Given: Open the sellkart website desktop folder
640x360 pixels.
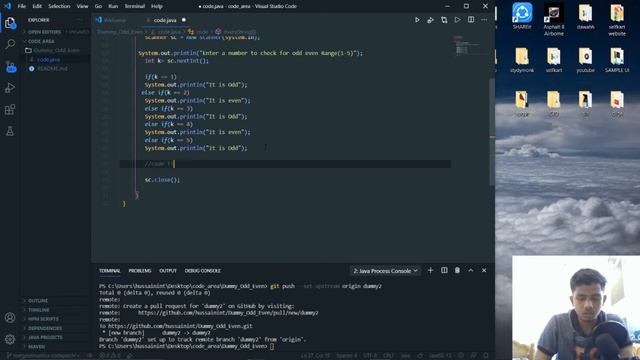Looking at the screenshot, I should pyautogui.click(x=617, y=20).
